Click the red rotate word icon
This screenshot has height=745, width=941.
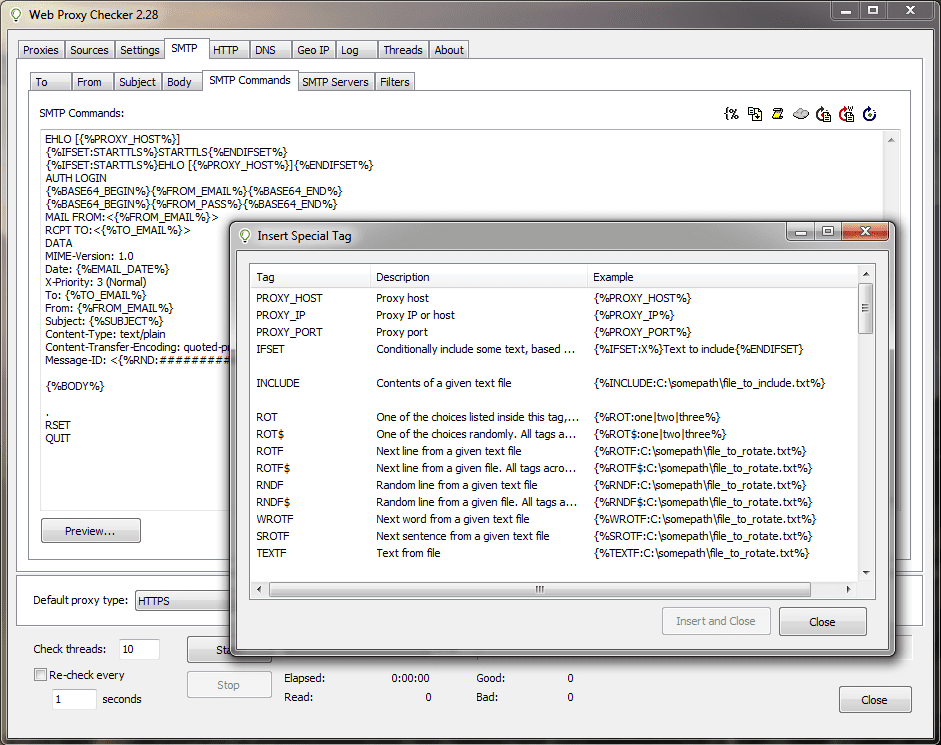tap(846, 113)
